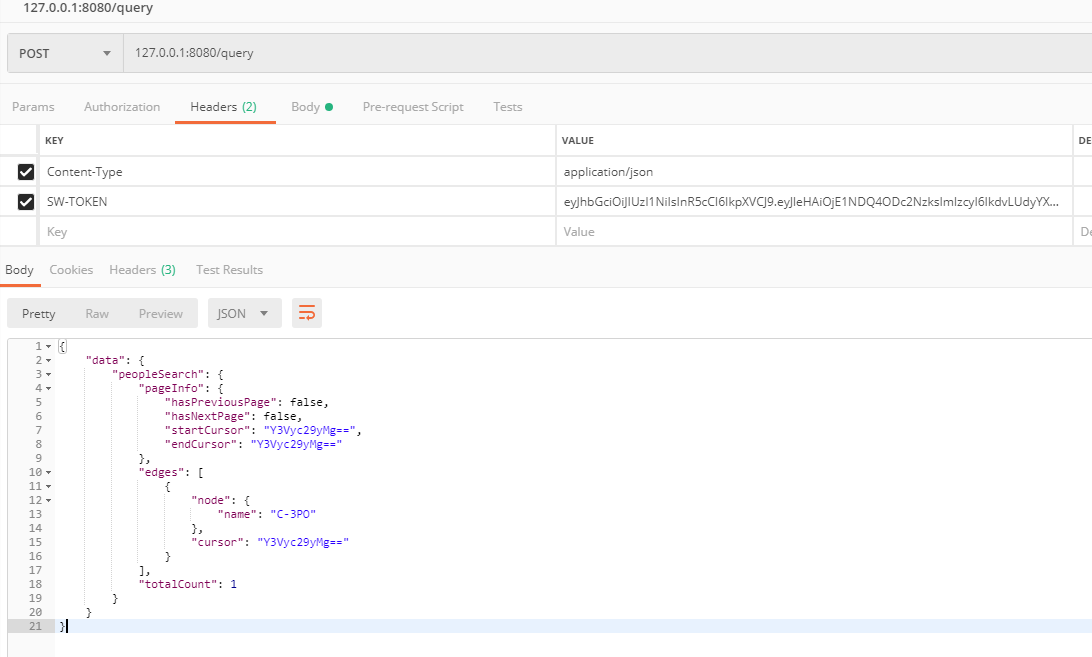Click the "C-3PO" name value
This screenshot has height=657, width=1092.
292,514
